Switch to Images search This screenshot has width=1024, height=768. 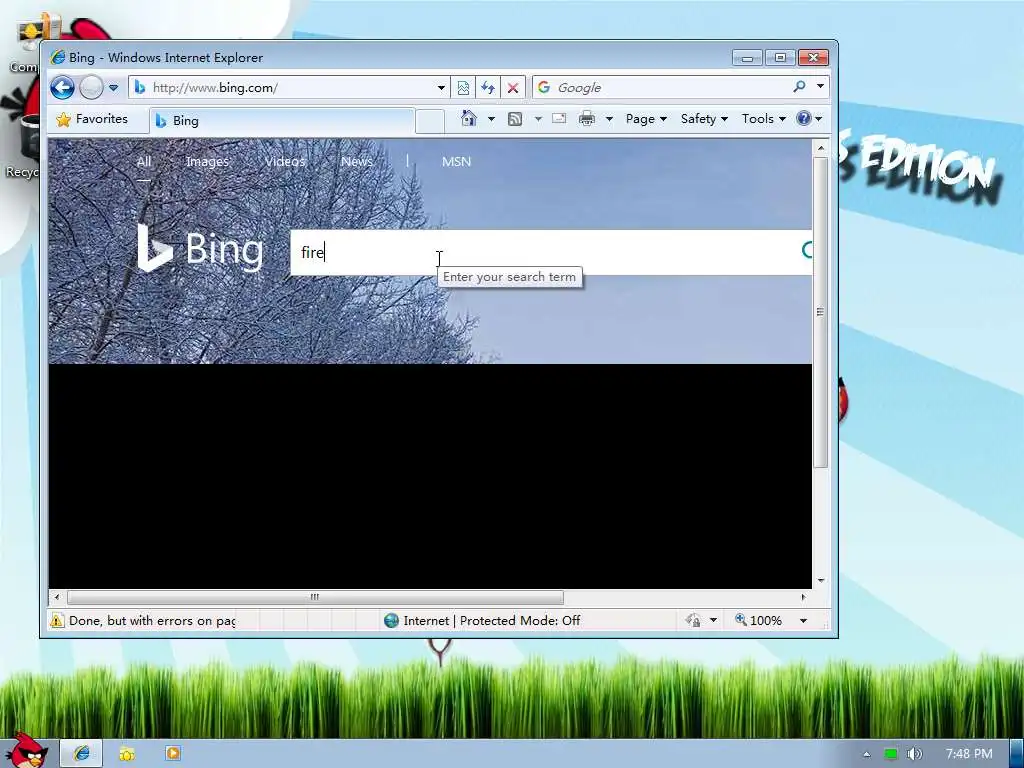[x=207, y=161]
